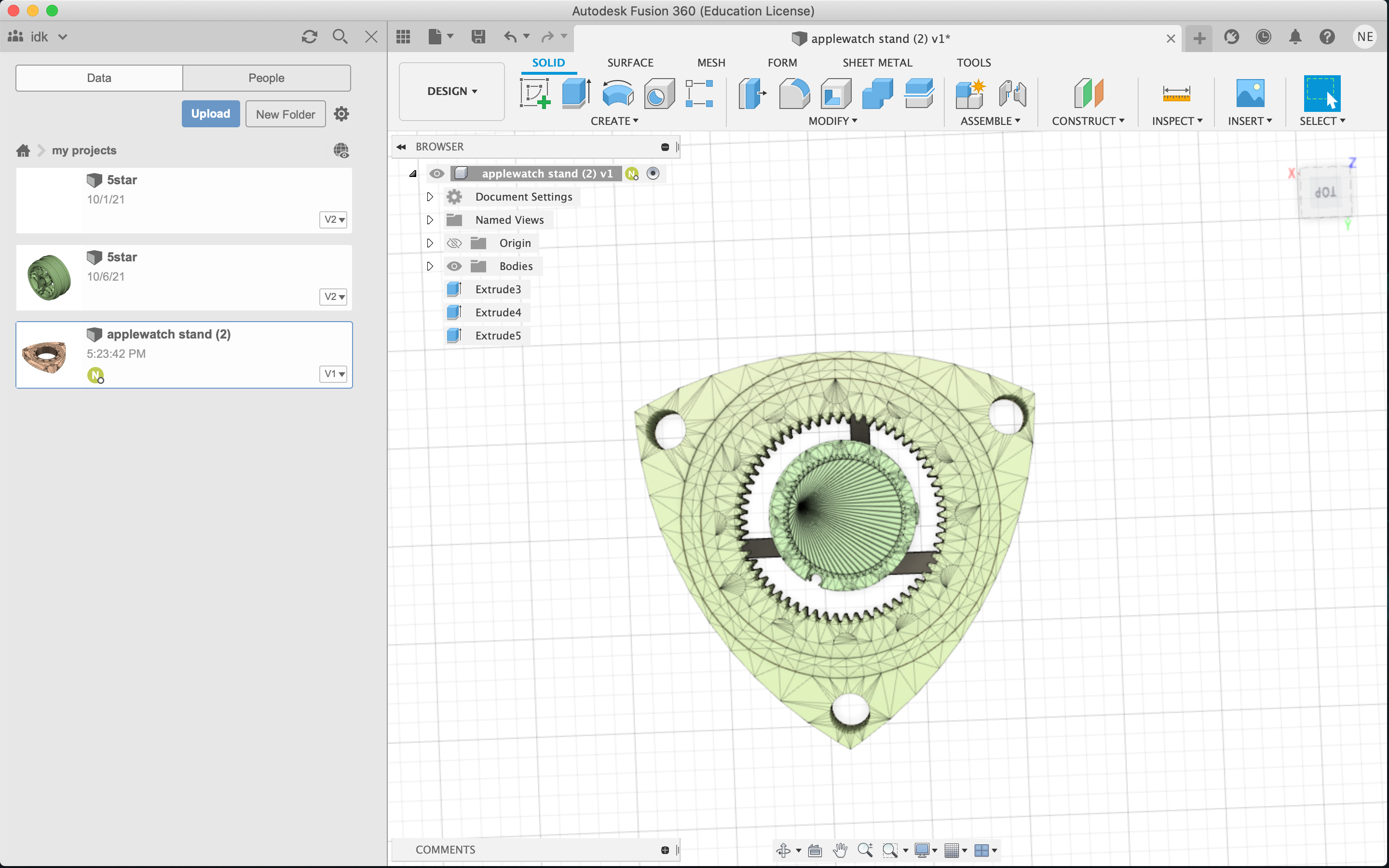The width and height of the screenshot is (1389, 868).
Task: Click the Zoom tool in navigation bar
Action: pos(865,850)
